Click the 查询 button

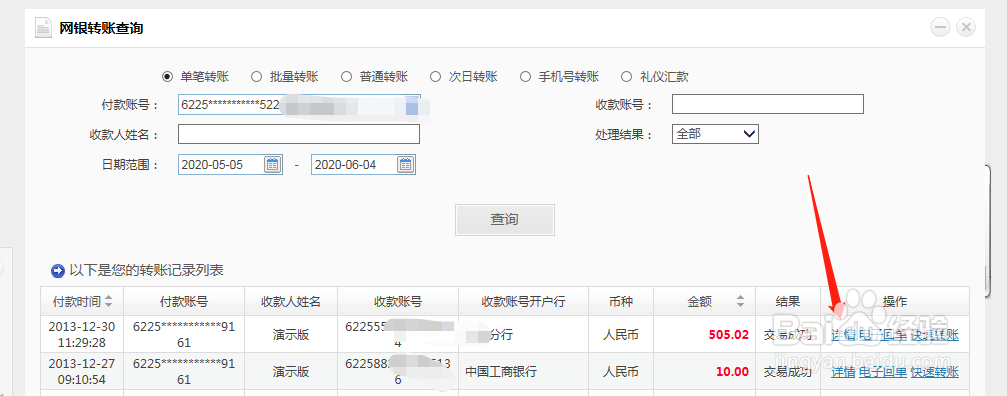click(x=505, y=220)
